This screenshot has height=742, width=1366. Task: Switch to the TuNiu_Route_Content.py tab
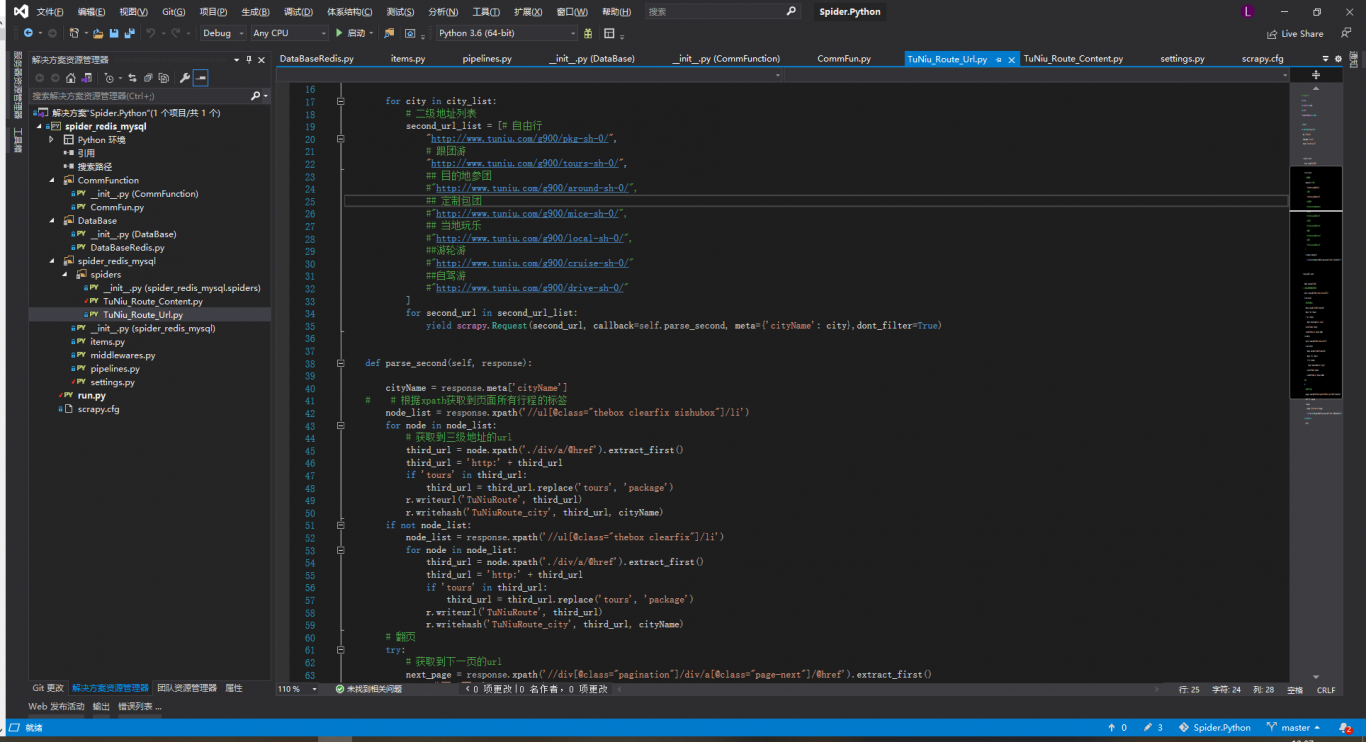pyautogui.click(x=1073, y=59)
